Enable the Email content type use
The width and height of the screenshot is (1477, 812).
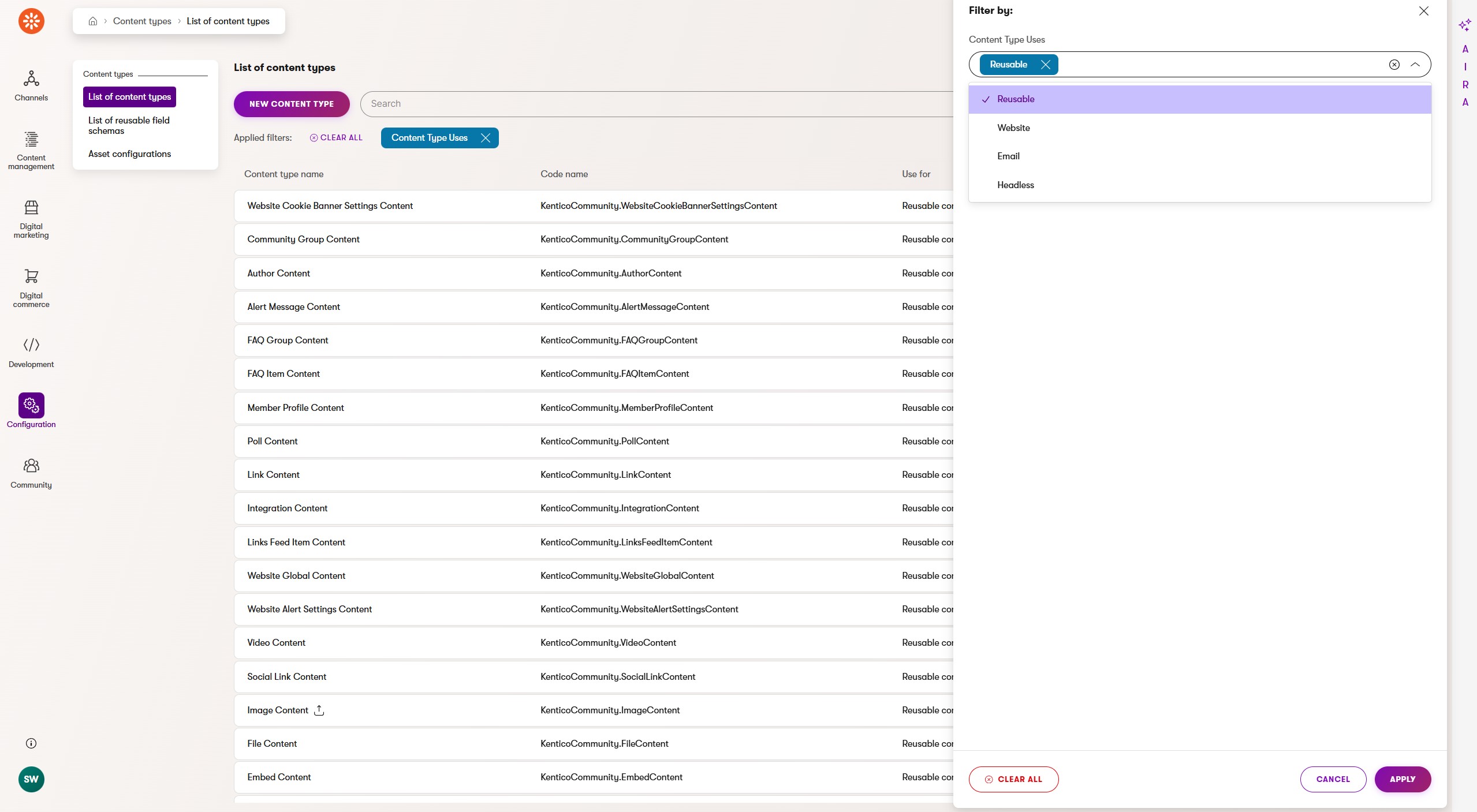(1008, 156)
